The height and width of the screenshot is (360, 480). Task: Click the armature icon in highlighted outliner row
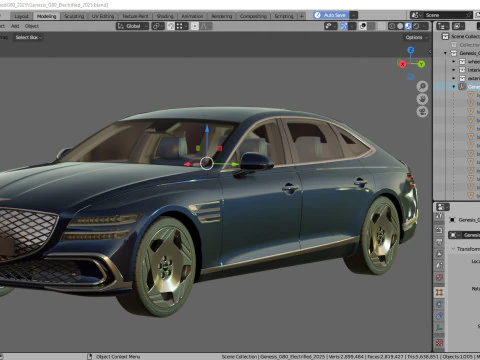click(x=462, y=87)
